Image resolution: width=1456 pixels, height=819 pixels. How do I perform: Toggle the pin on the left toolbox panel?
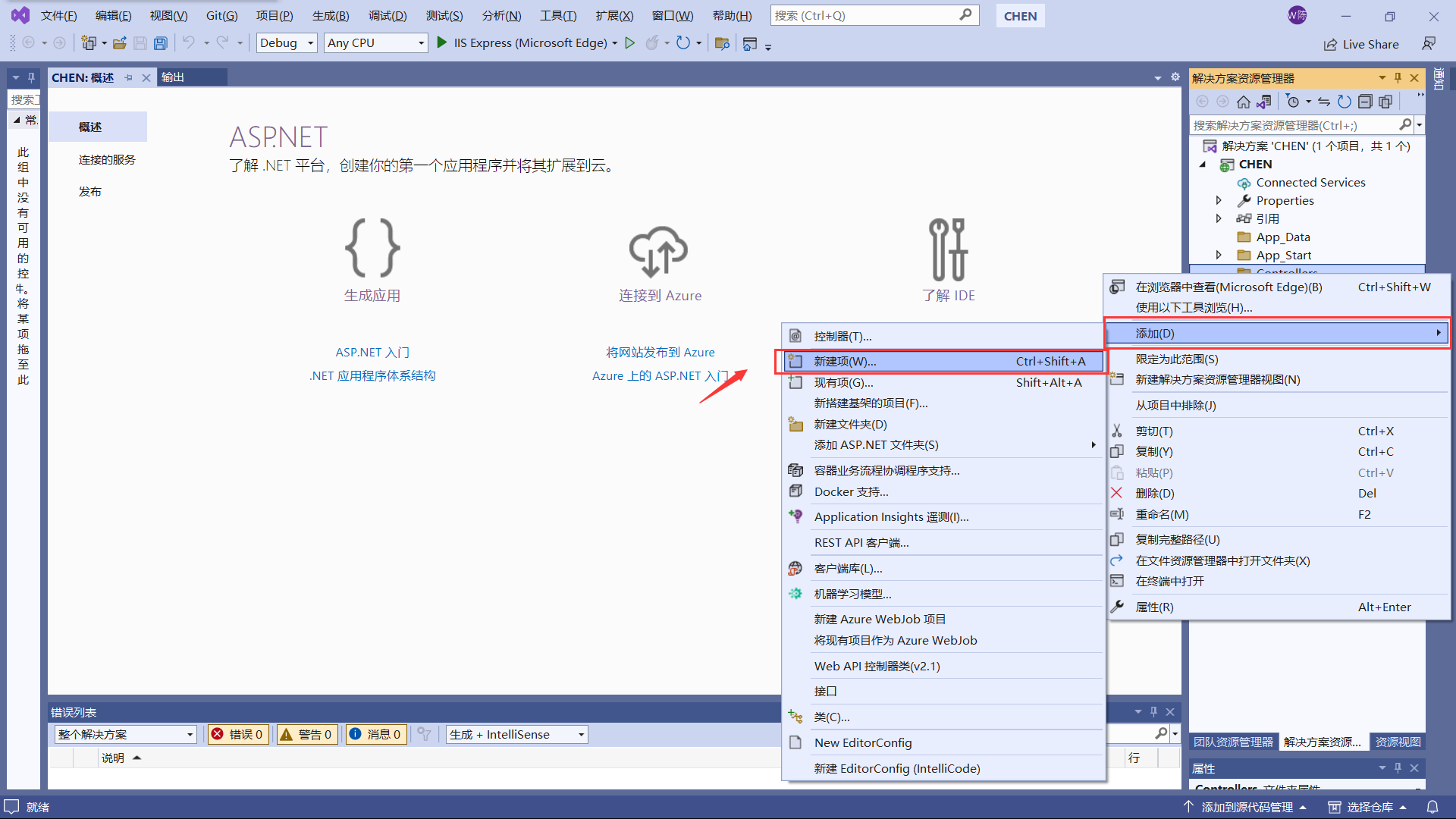tap(31, 77)
